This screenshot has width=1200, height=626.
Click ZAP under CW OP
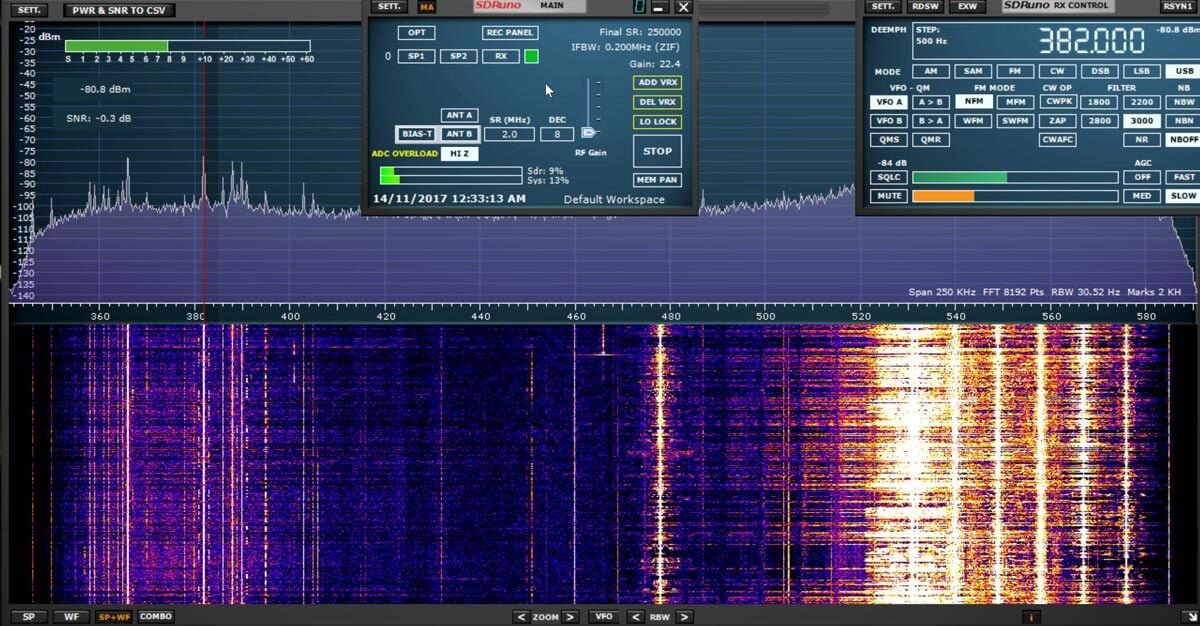click(x=1057, y=121)
